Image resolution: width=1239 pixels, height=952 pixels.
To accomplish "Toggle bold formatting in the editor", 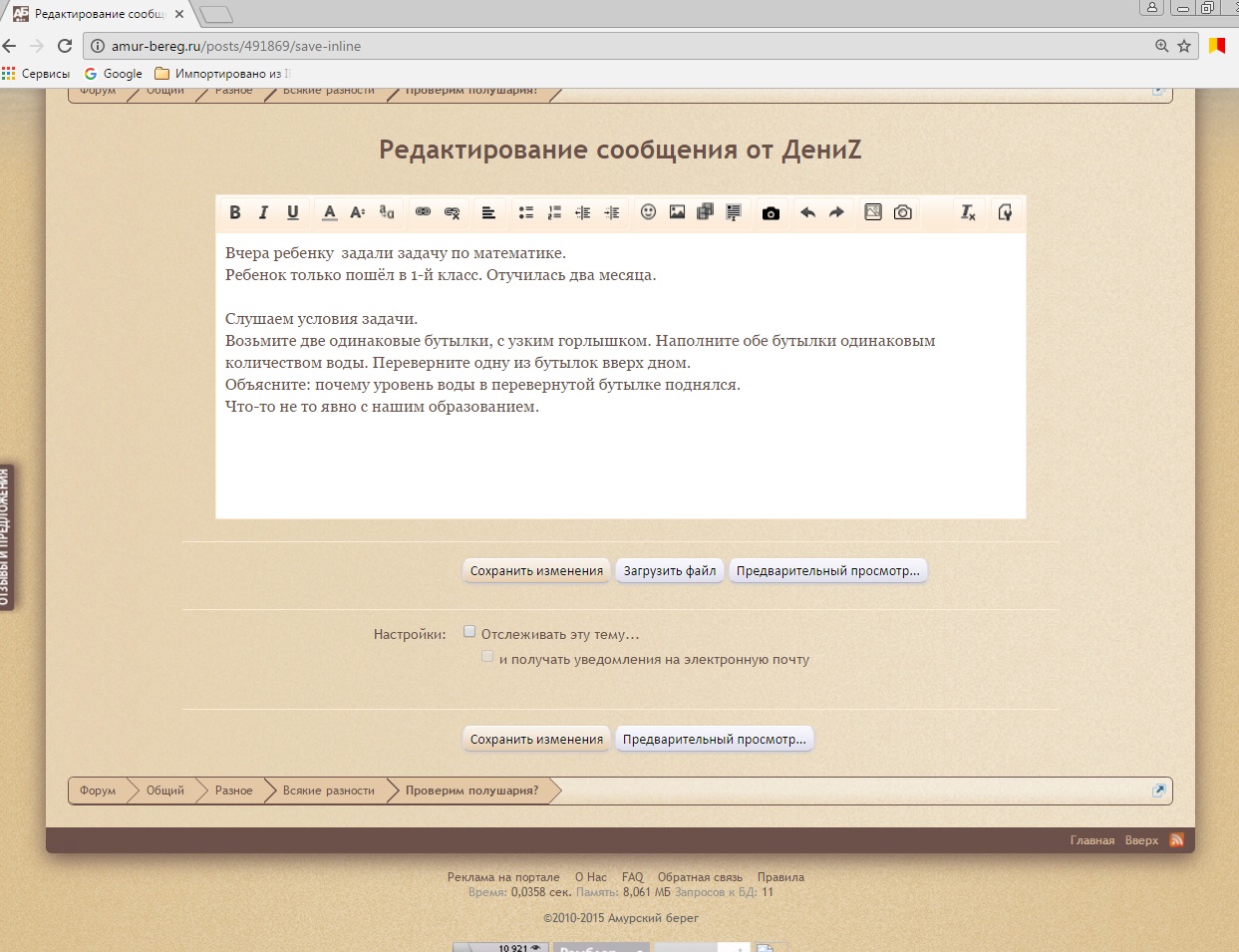I will 235,212.
